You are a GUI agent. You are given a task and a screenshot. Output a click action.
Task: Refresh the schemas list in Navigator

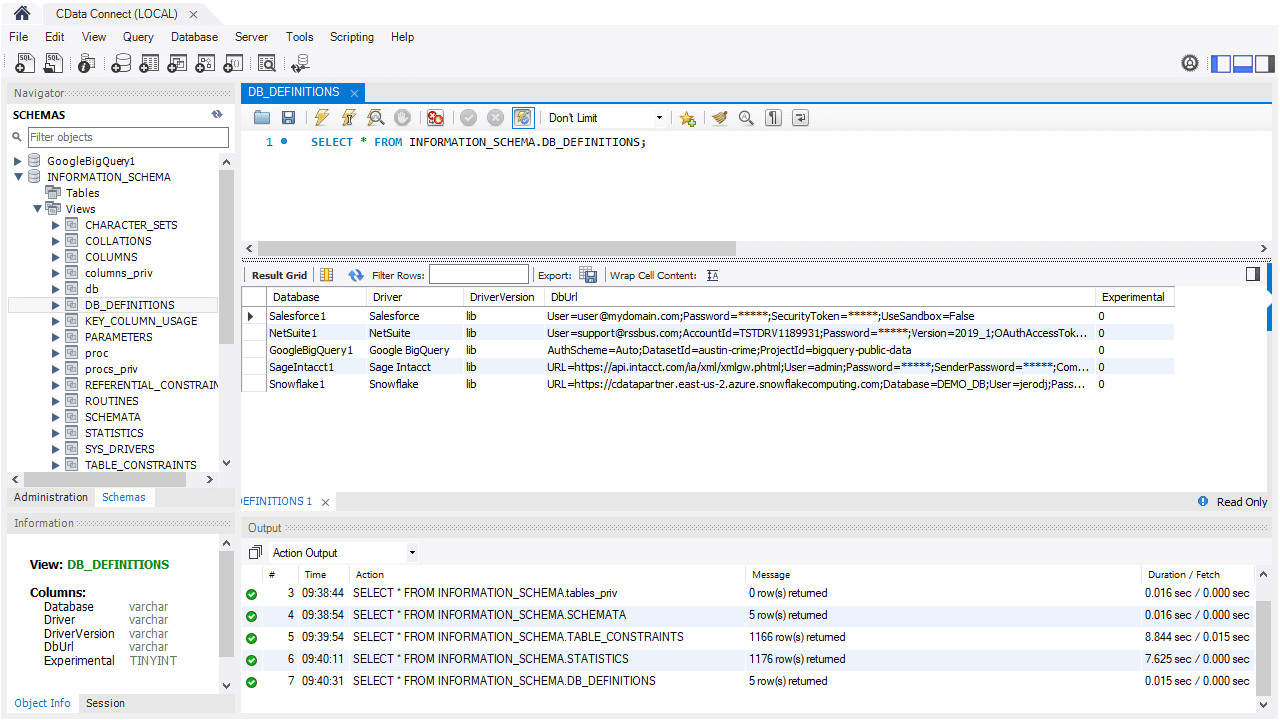[217, 115]
